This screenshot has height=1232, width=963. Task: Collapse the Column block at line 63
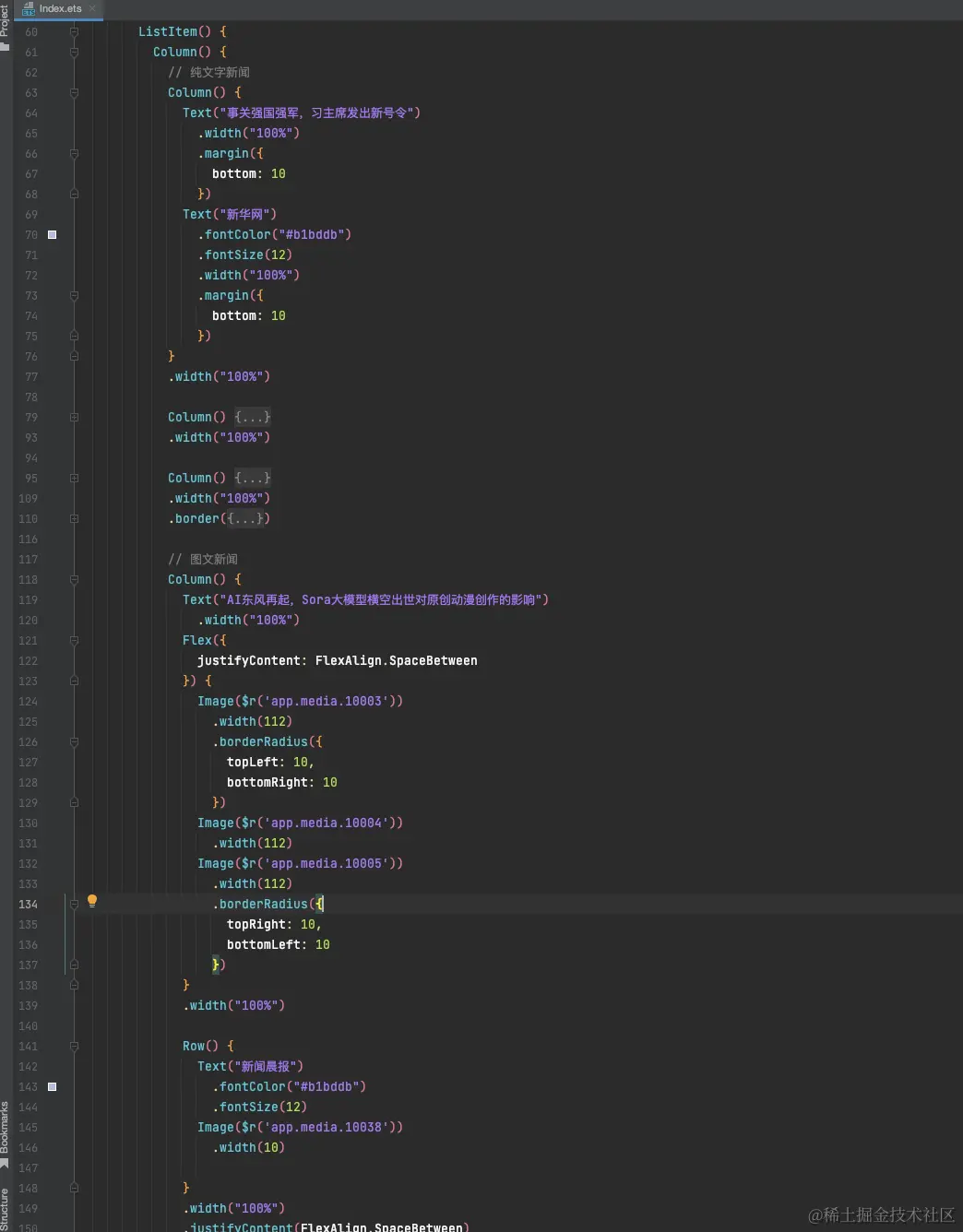click(x=74, y=92)
